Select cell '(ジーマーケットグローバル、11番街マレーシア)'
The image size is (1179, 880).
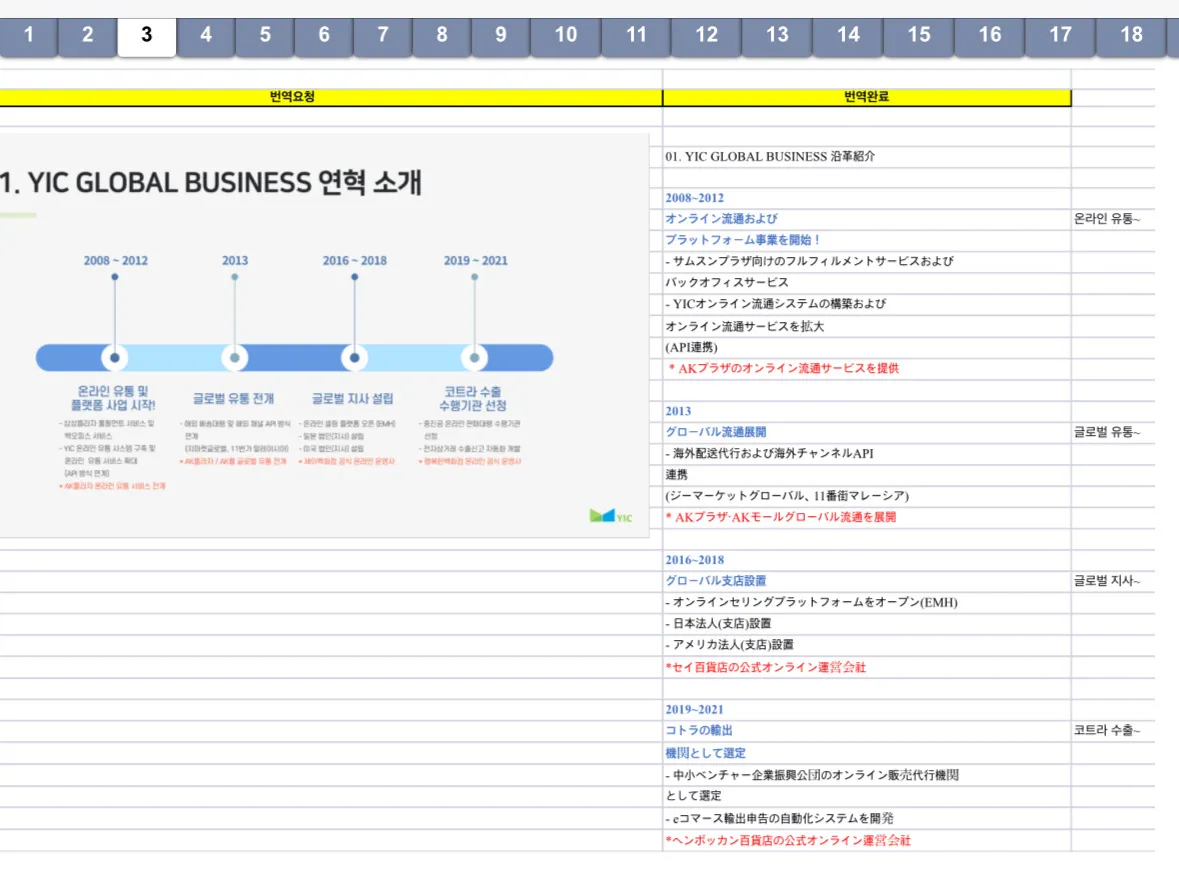pyautogui.click(x=867, y=496)
